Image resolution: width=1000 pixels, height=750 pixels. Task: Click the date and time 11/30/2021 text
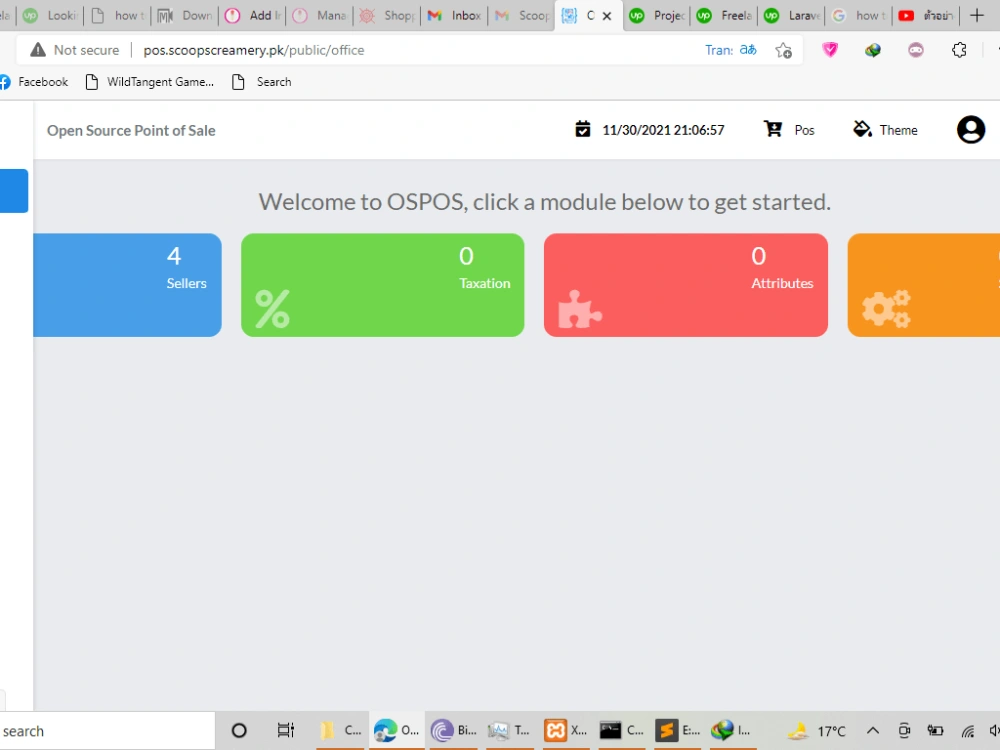pos(663,130)
